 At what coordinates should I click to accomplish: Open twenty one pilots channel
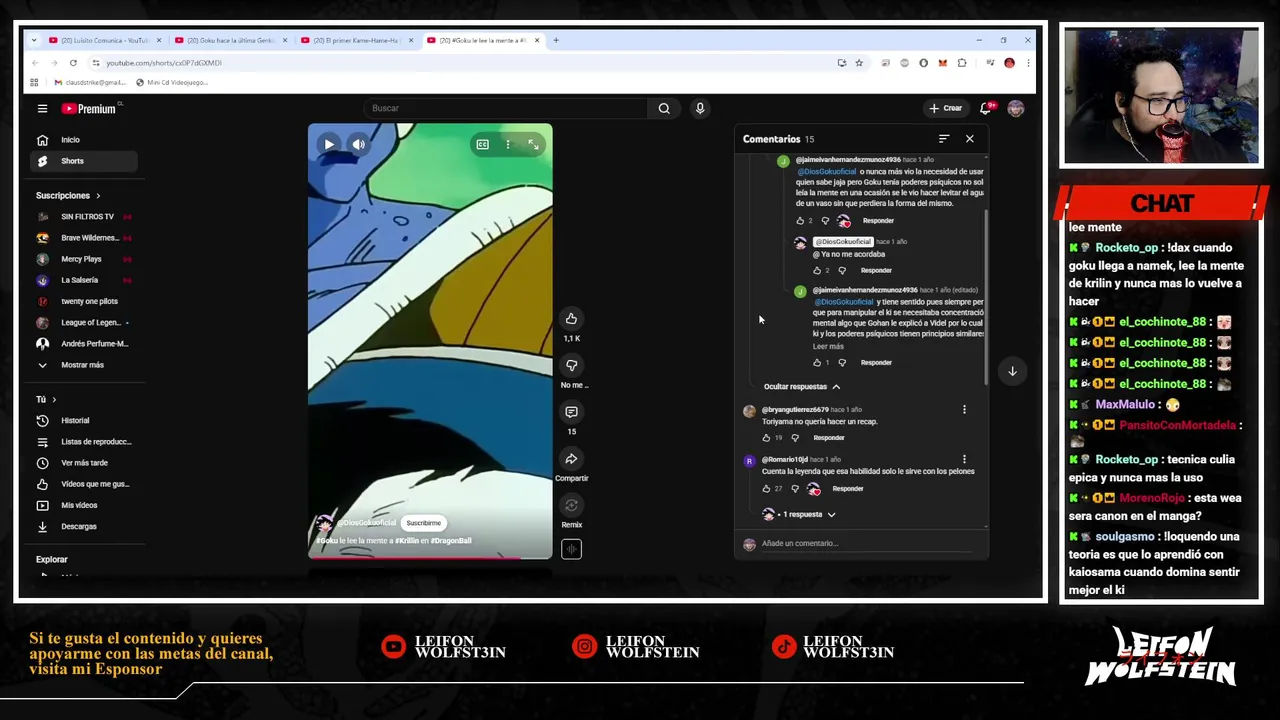point(84,301)
